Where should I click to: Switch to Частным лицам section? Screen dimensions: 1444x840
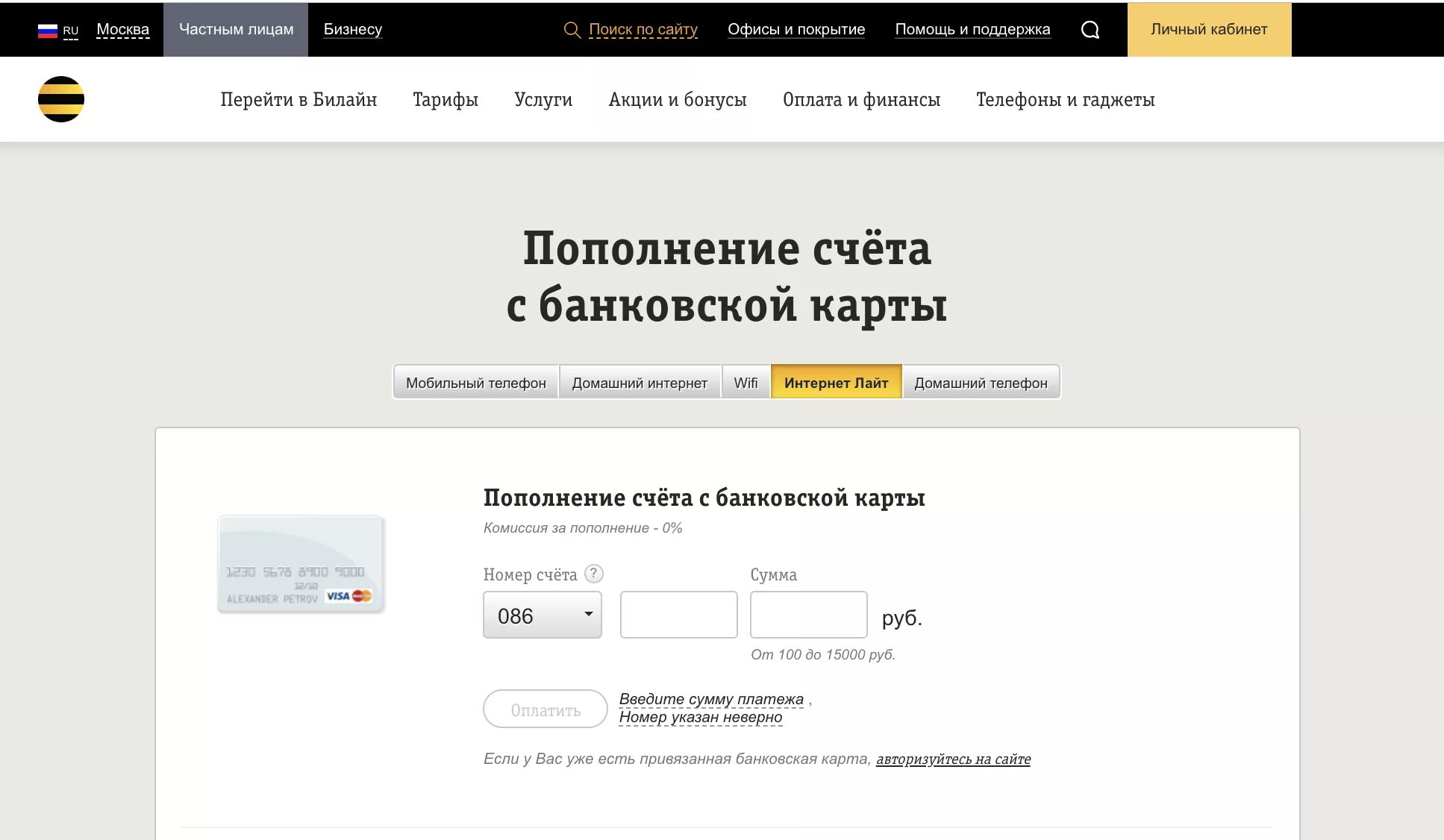(236, 29)
